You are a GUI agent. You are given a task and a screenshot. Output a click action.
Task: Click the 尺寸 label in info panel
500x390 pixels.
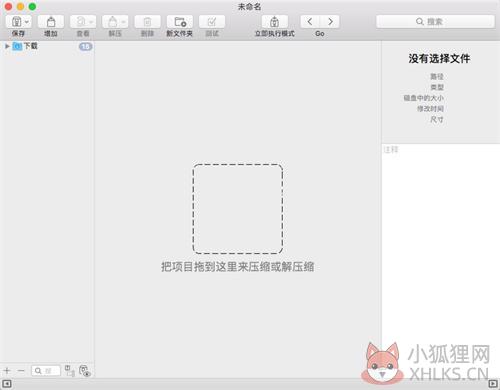(x=437, y=119)
